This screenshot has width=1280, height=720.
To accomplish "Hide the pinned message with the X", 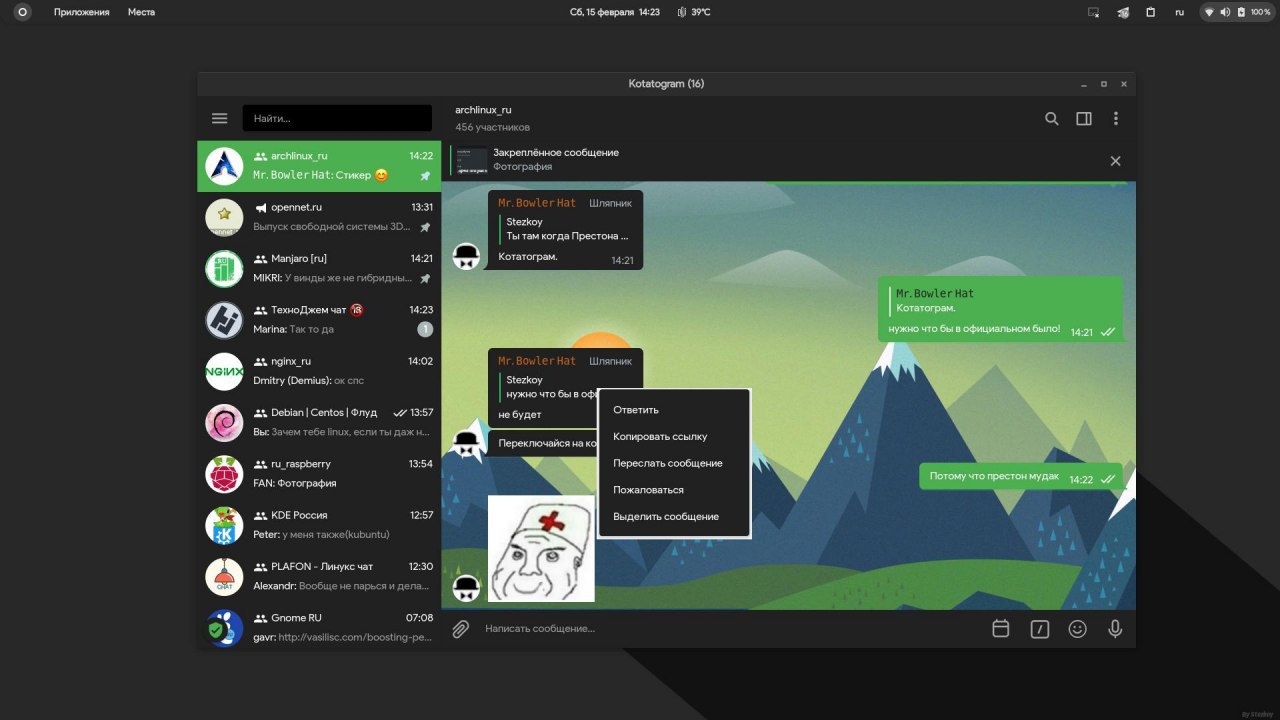I will click(1116, 161).
